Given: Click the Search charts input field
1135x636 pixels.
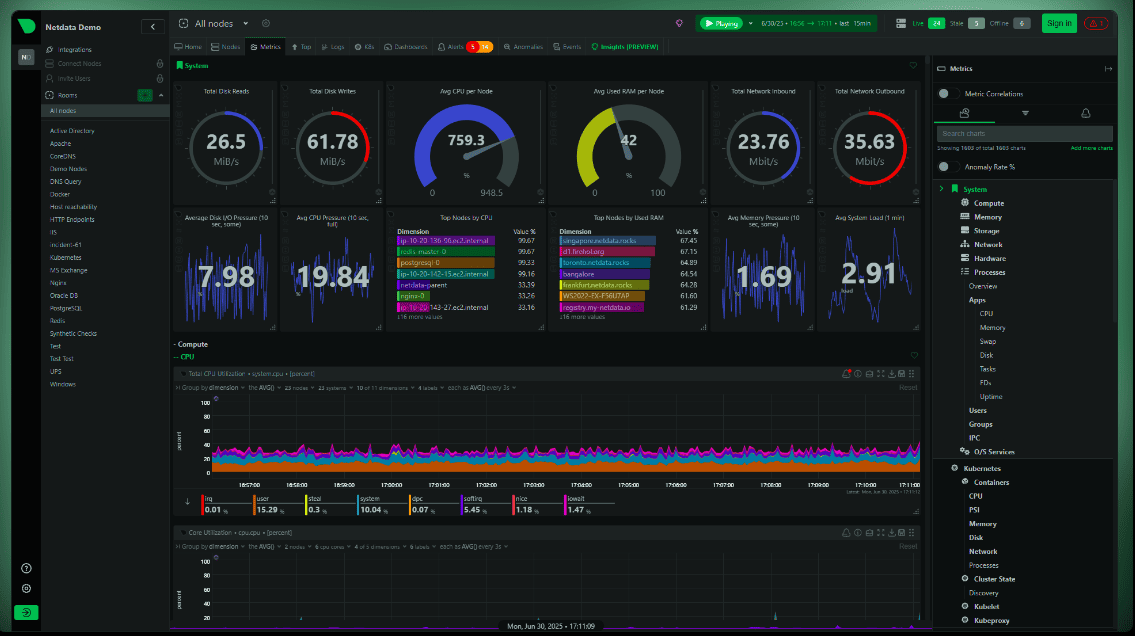Looking at the screenshot, I should (1024, 133).
